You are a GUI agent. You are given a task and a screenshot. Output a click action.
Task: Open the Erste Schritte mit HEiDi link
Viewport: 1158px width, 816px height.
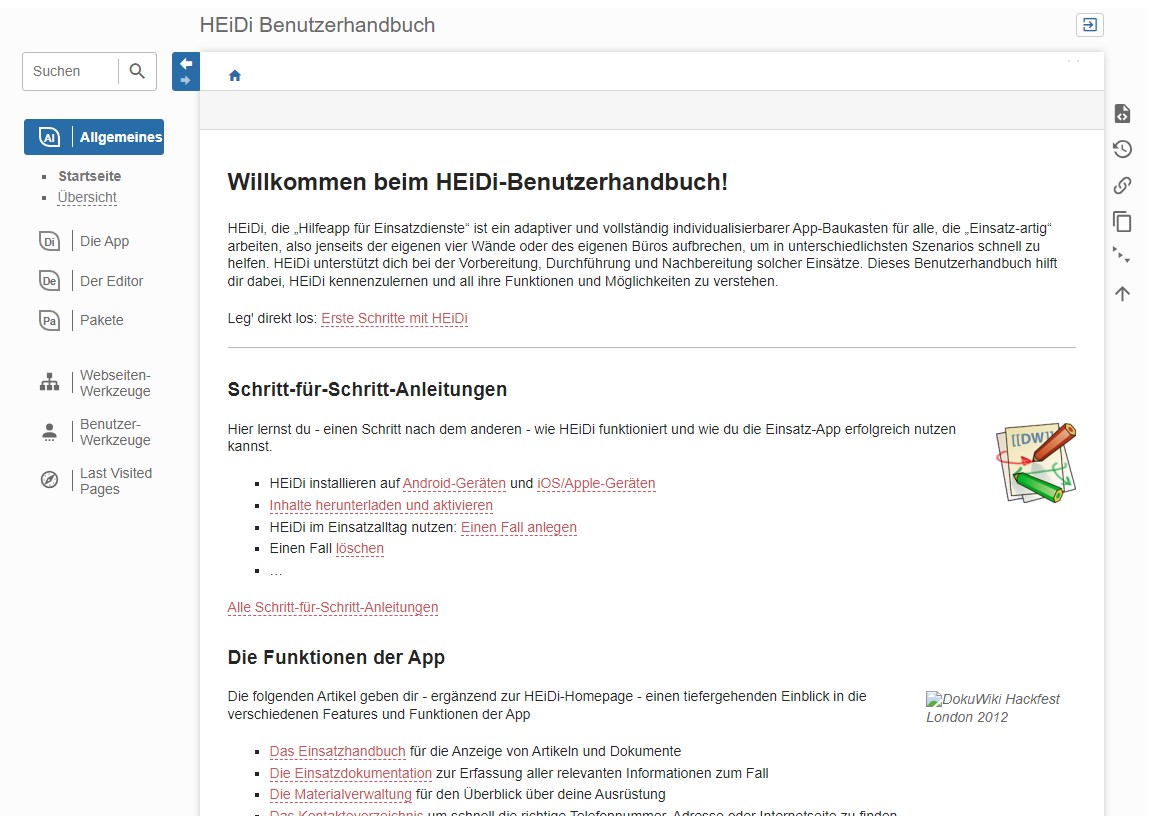tap(394, 319)
